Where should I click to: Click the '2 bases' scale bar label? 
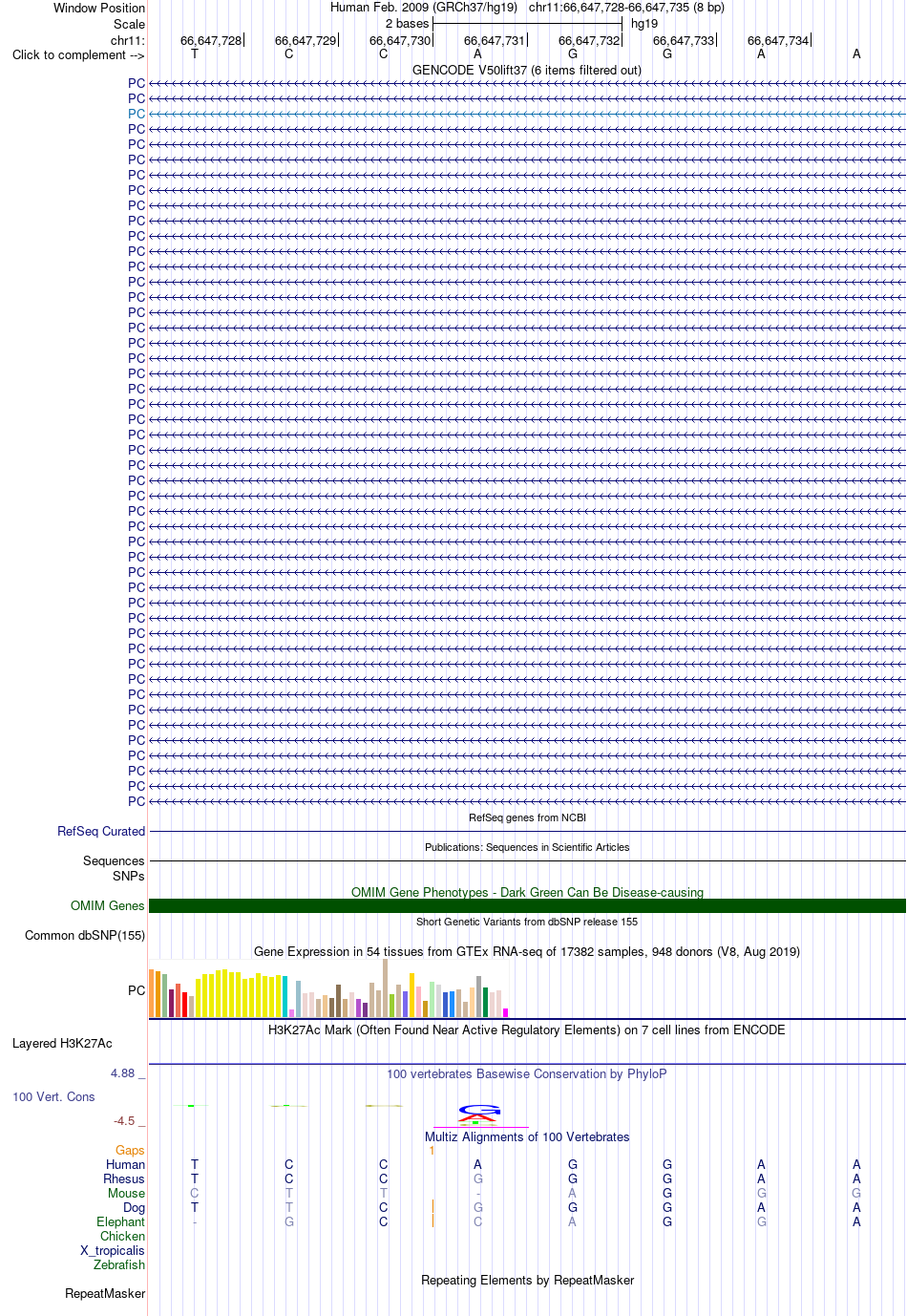click(408, 23)
